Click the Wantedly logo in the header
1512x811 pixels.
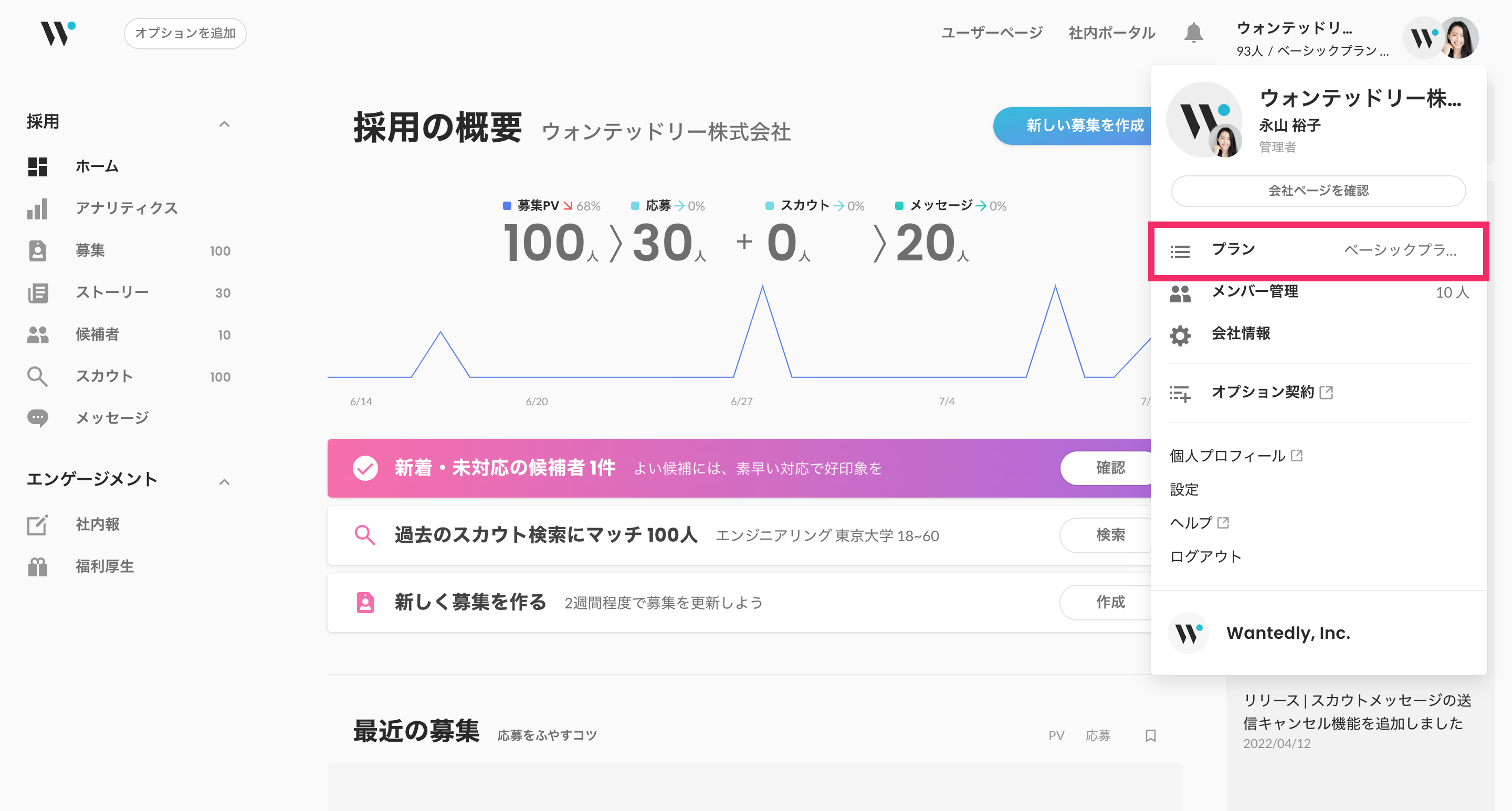(x=58, y=33)
